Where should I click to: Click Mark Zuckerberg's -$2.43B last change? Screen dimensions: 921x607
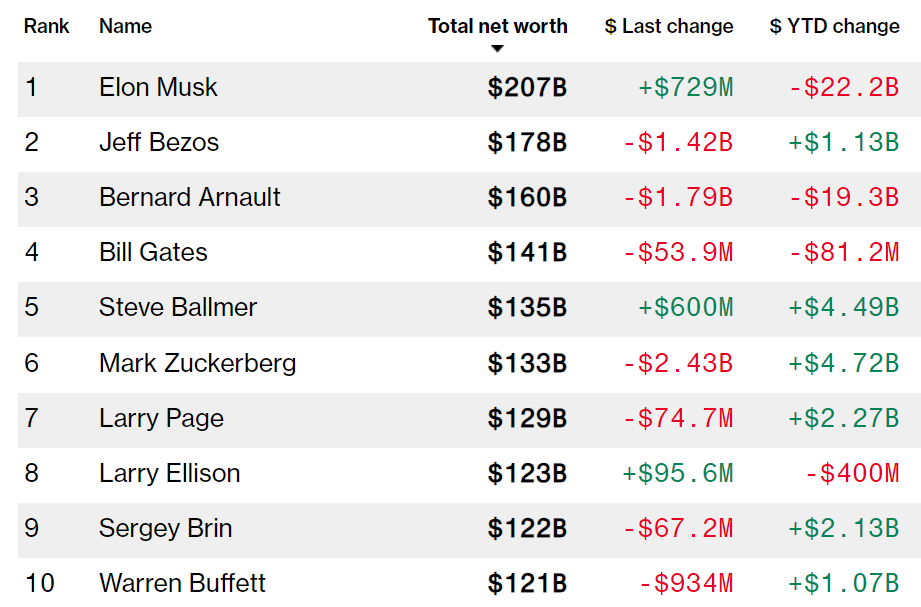678,363
